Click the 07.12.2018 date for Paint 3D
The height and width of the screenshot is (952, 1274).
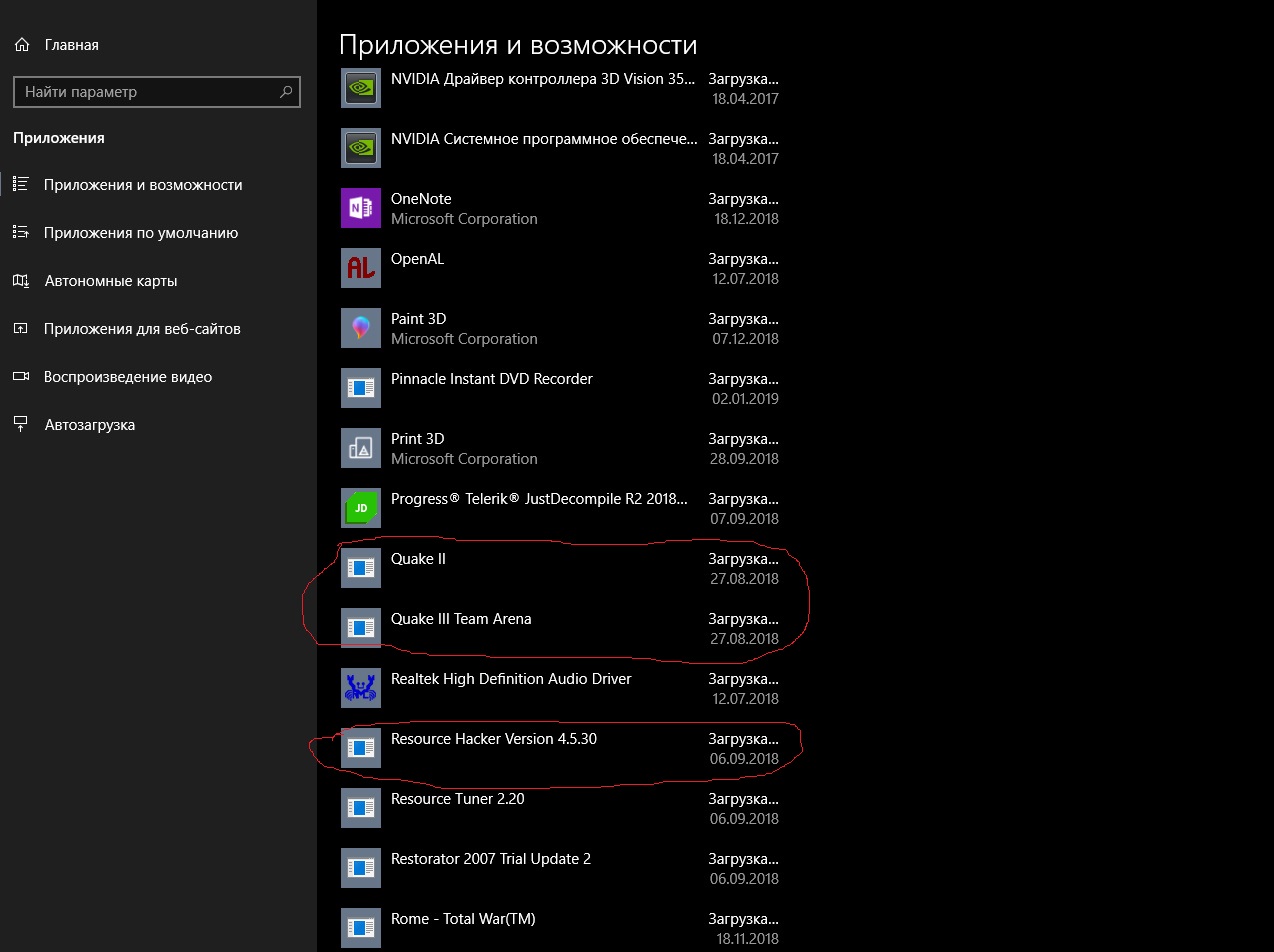(745, 339)
